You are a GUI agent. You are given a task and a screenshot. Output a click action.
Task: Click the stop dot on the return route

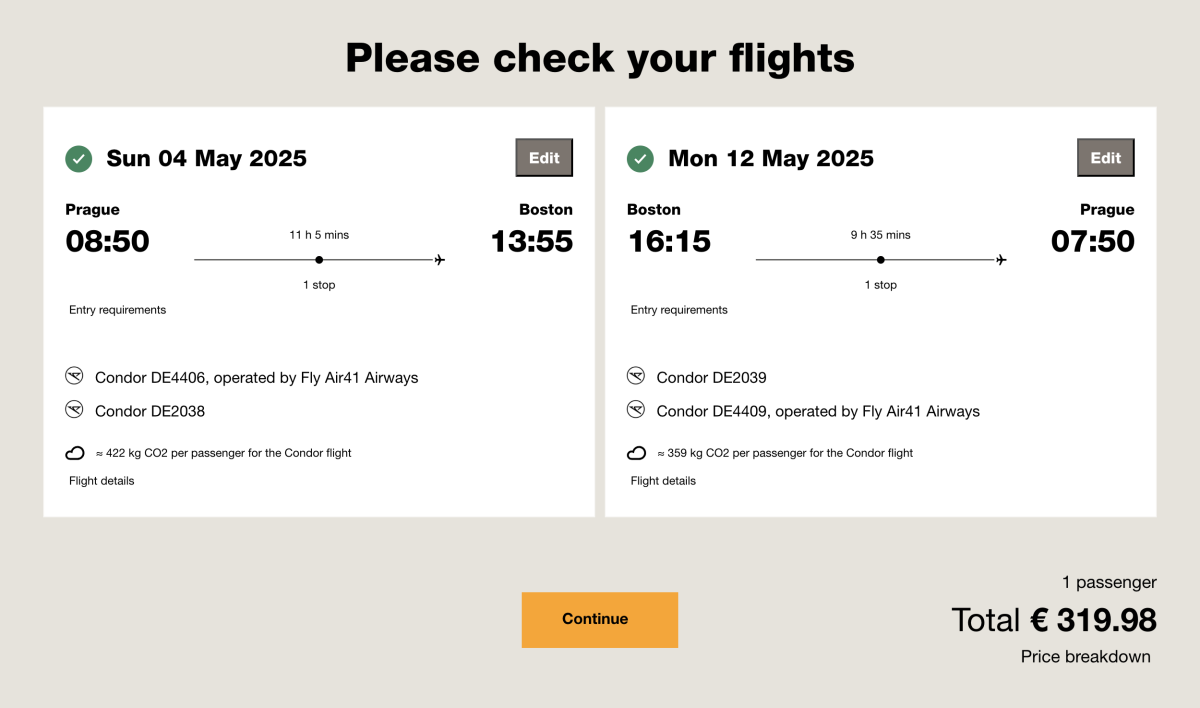click(x=881, y=260)
